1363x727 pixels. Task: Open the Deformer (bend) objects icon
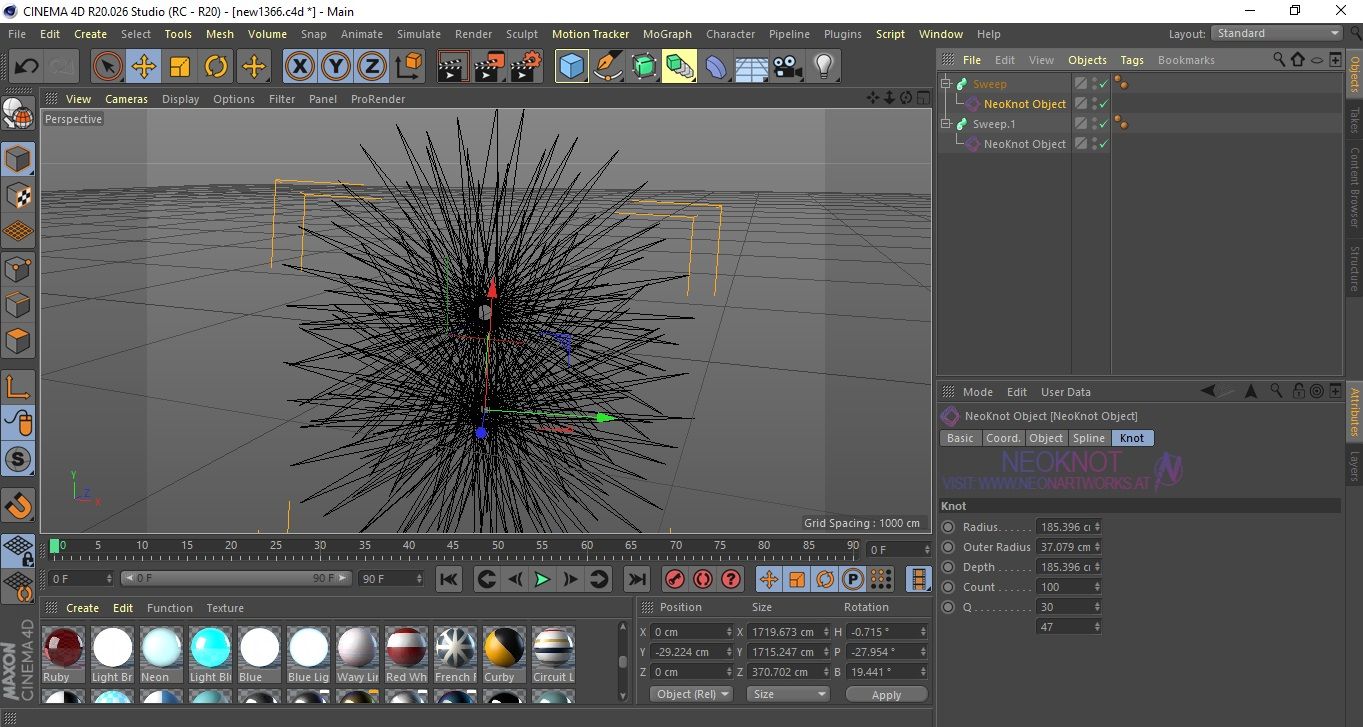(716, 67)
